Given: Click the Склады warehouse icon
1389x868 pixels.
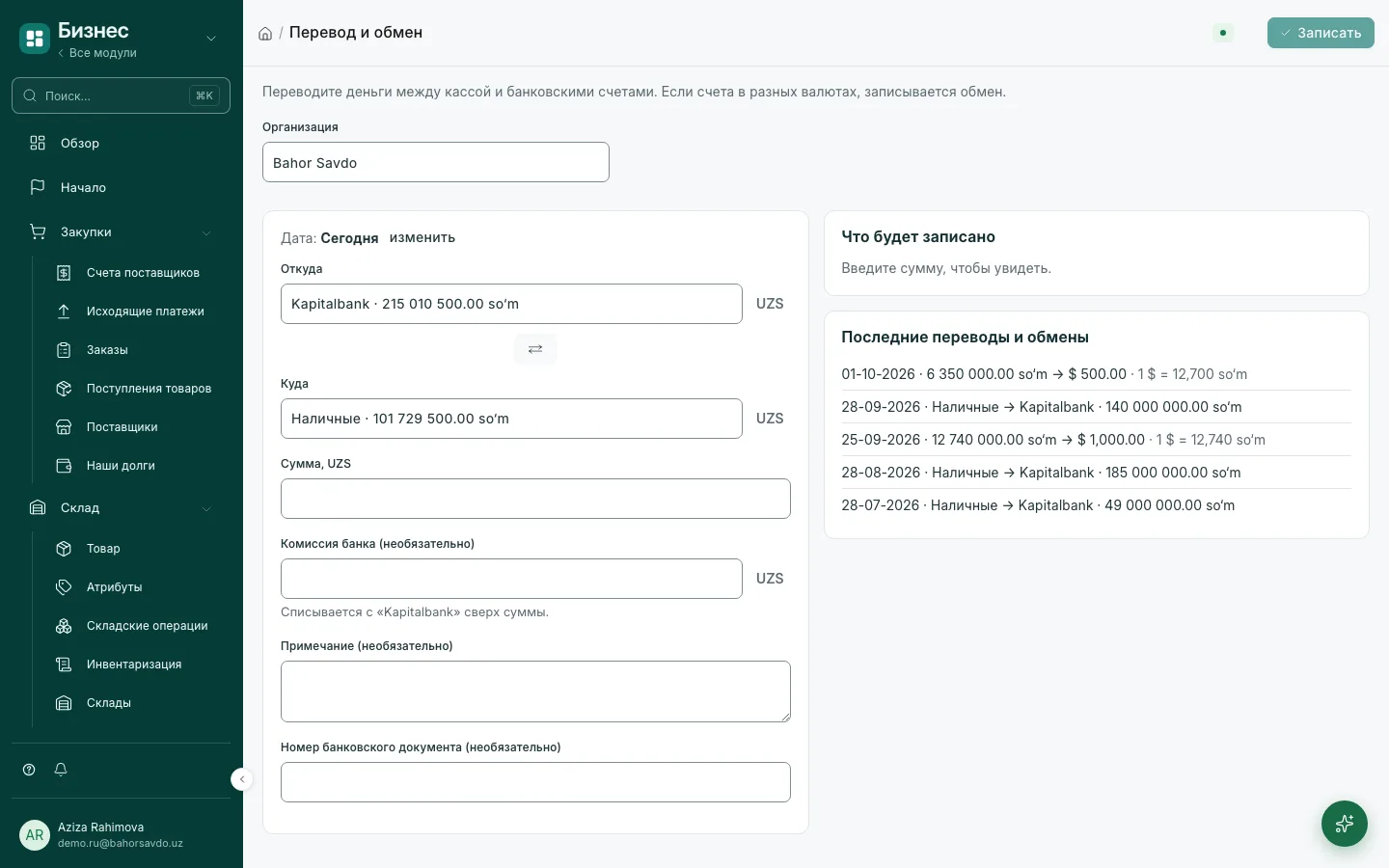Looking at the screenshot, I should pos(64,703).
